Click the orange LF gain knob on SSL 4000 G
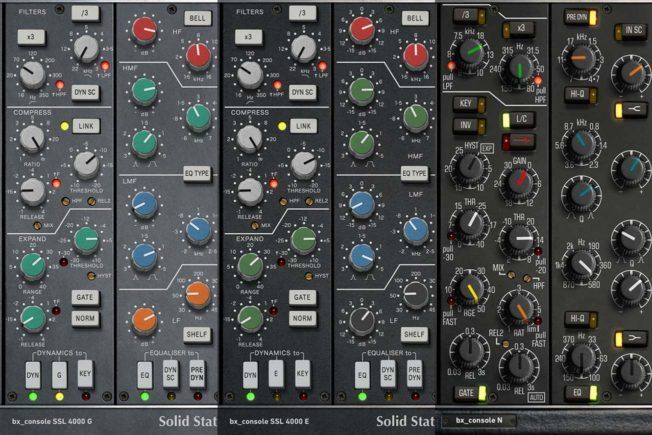This screenshot has width=652, height=435. (x=144, y=321)
